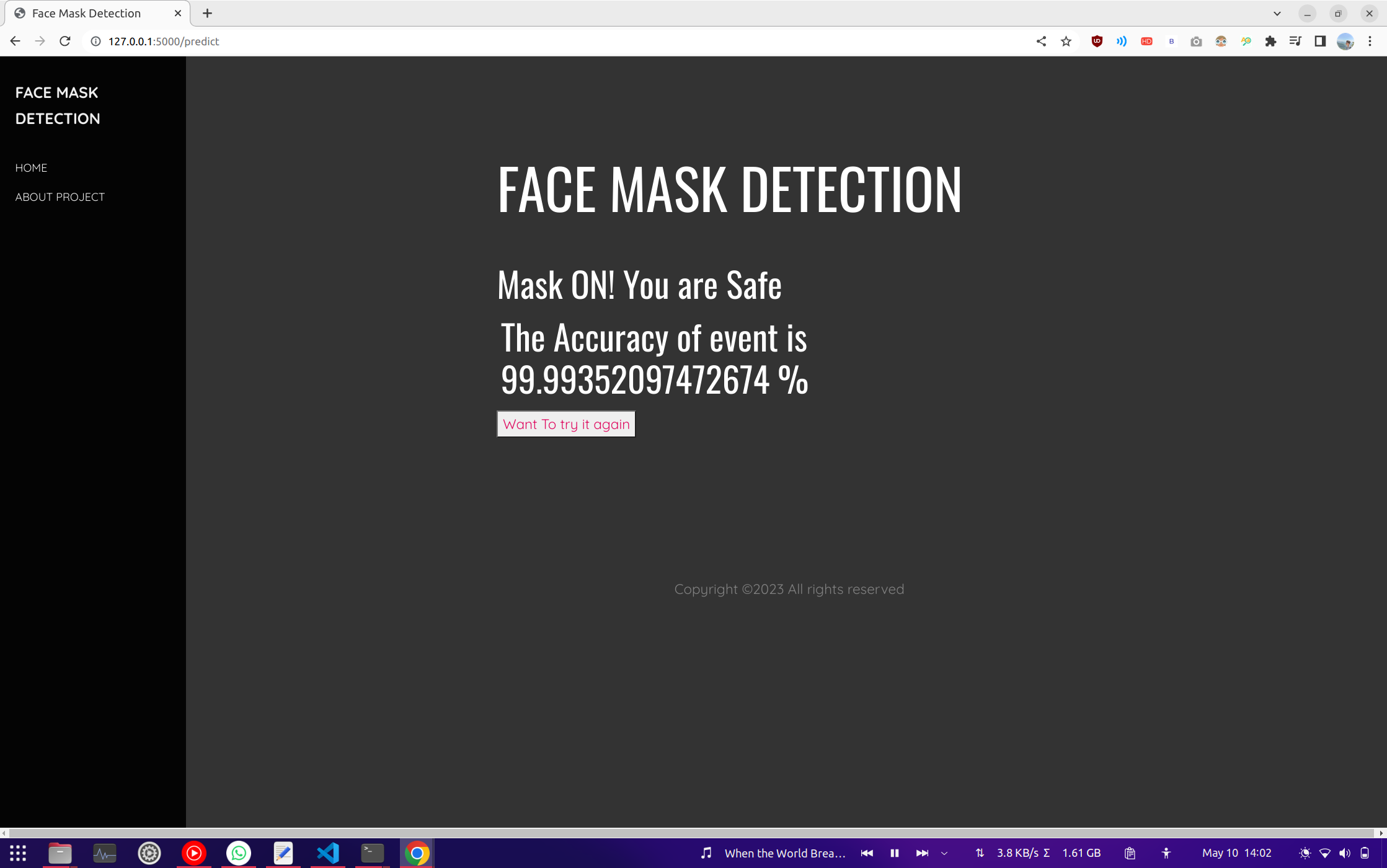This screenshot has height=868, width=1387.
Task: Open the uBlock Origin extension icon
Action: click(1096, 41)
